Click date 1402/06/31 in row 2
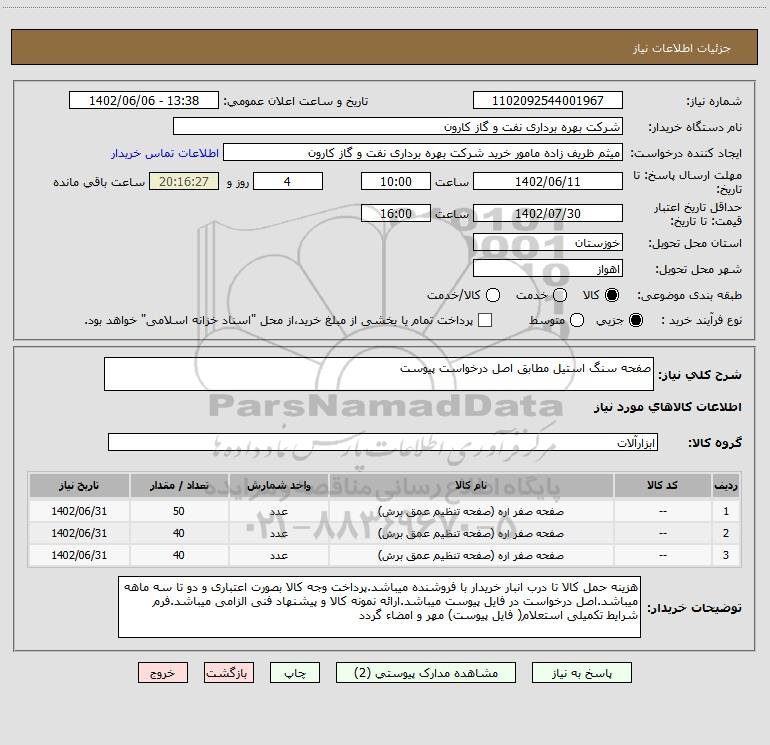The width and height of the screenshot is (770, 745). click(79, 533)
